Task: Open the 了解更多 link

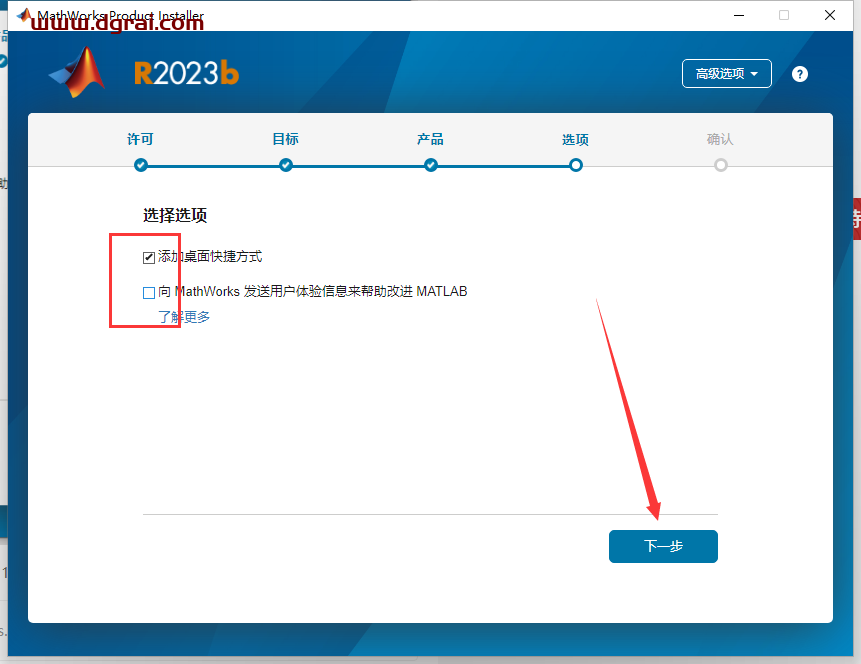Action: click(x=184, y=317)
